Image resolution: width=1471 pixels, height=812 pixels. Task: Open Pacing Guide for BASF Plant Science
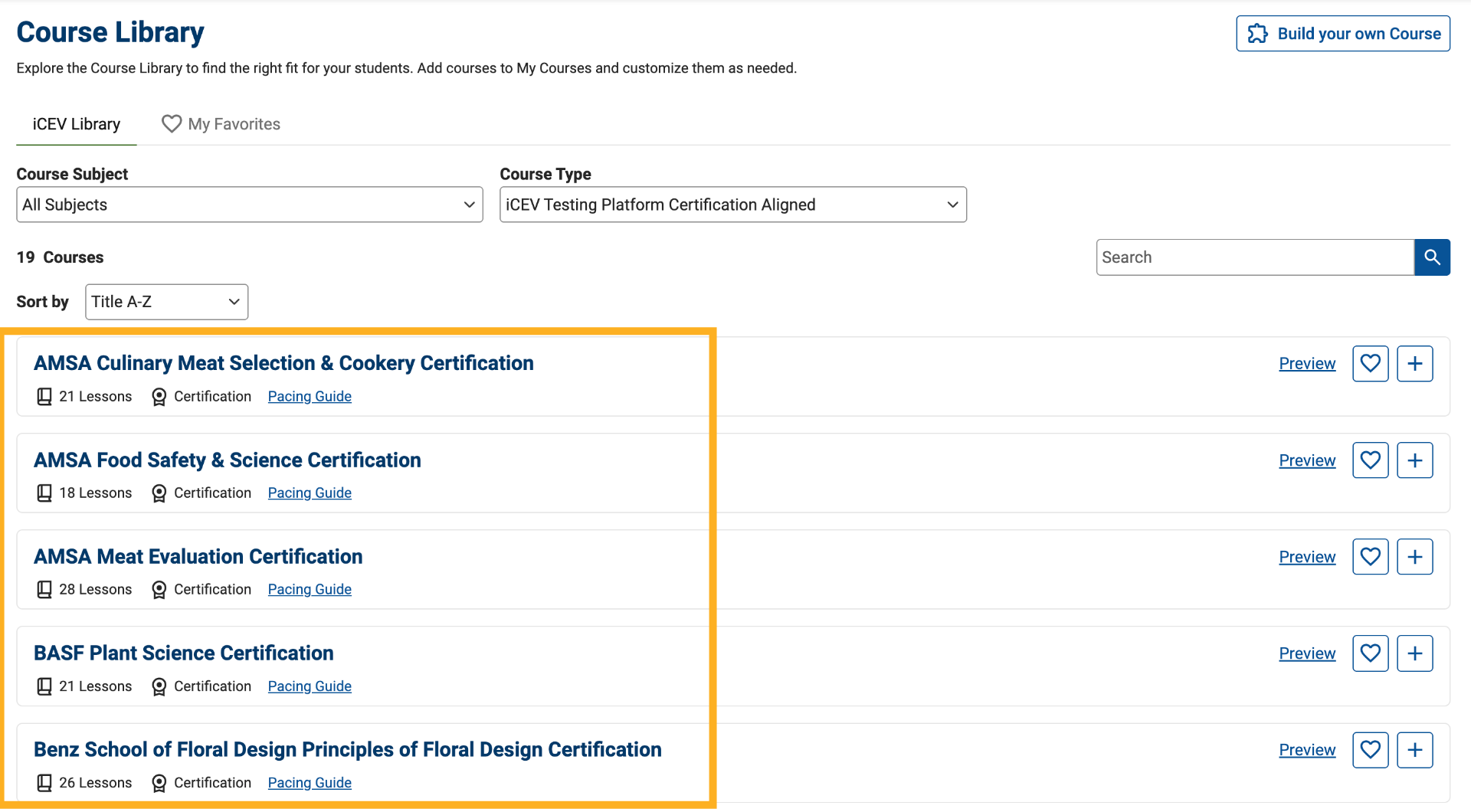click(x=310, y=686)
